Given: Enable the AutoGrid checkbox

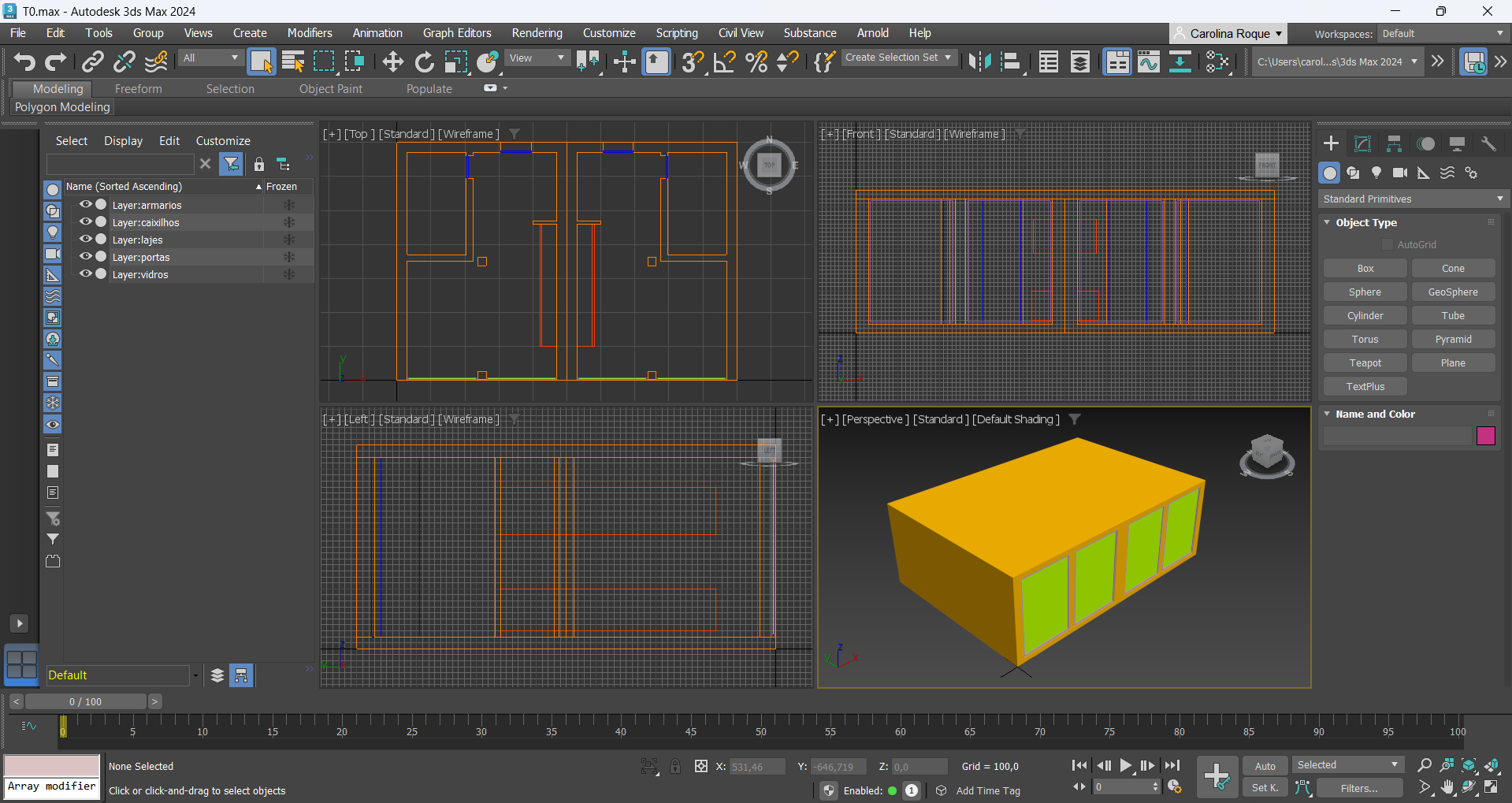Looking at the screenshot, I should click(1388, 244).
